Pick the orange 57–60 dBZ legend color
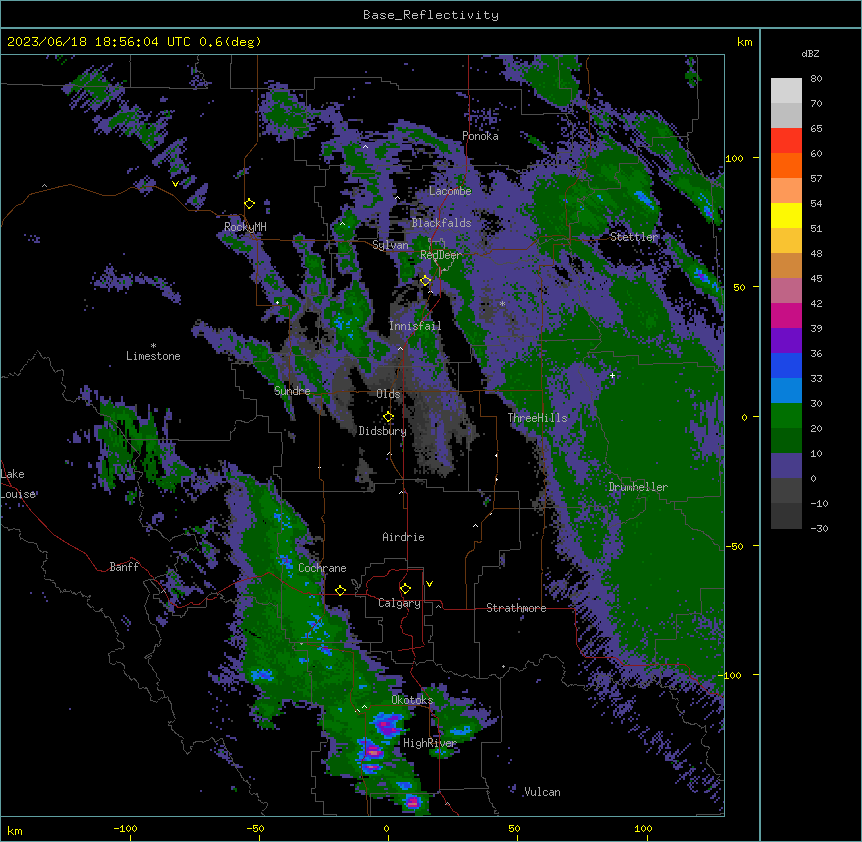 click(x=786, y=165)
